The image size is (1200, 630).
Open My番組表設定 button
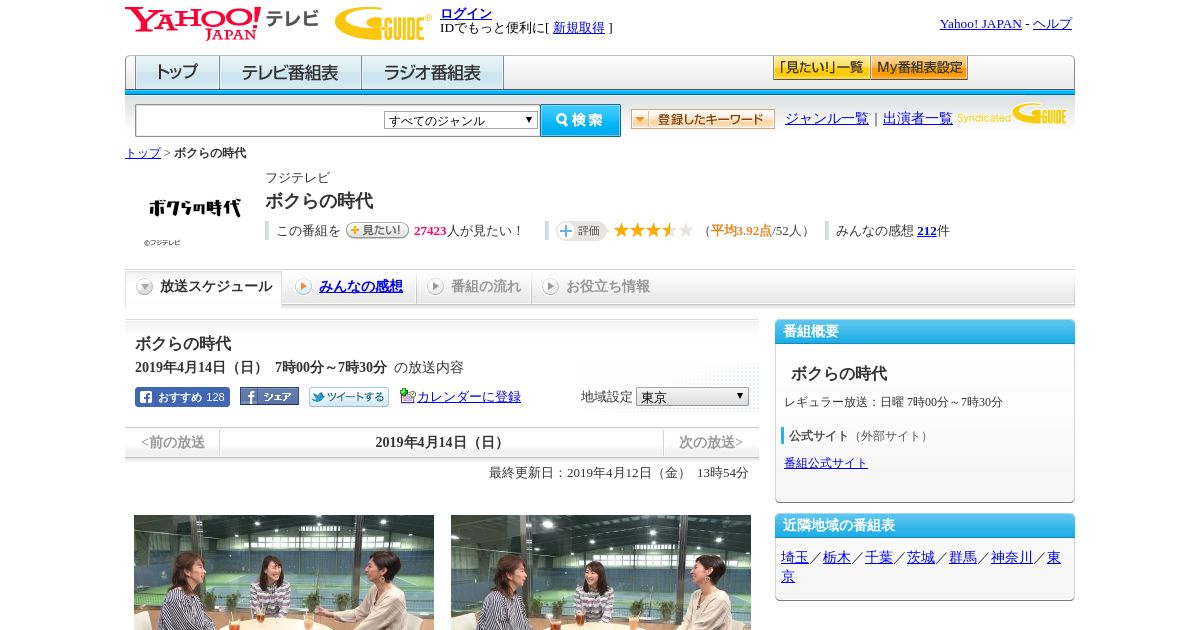(x=919, y=68)
